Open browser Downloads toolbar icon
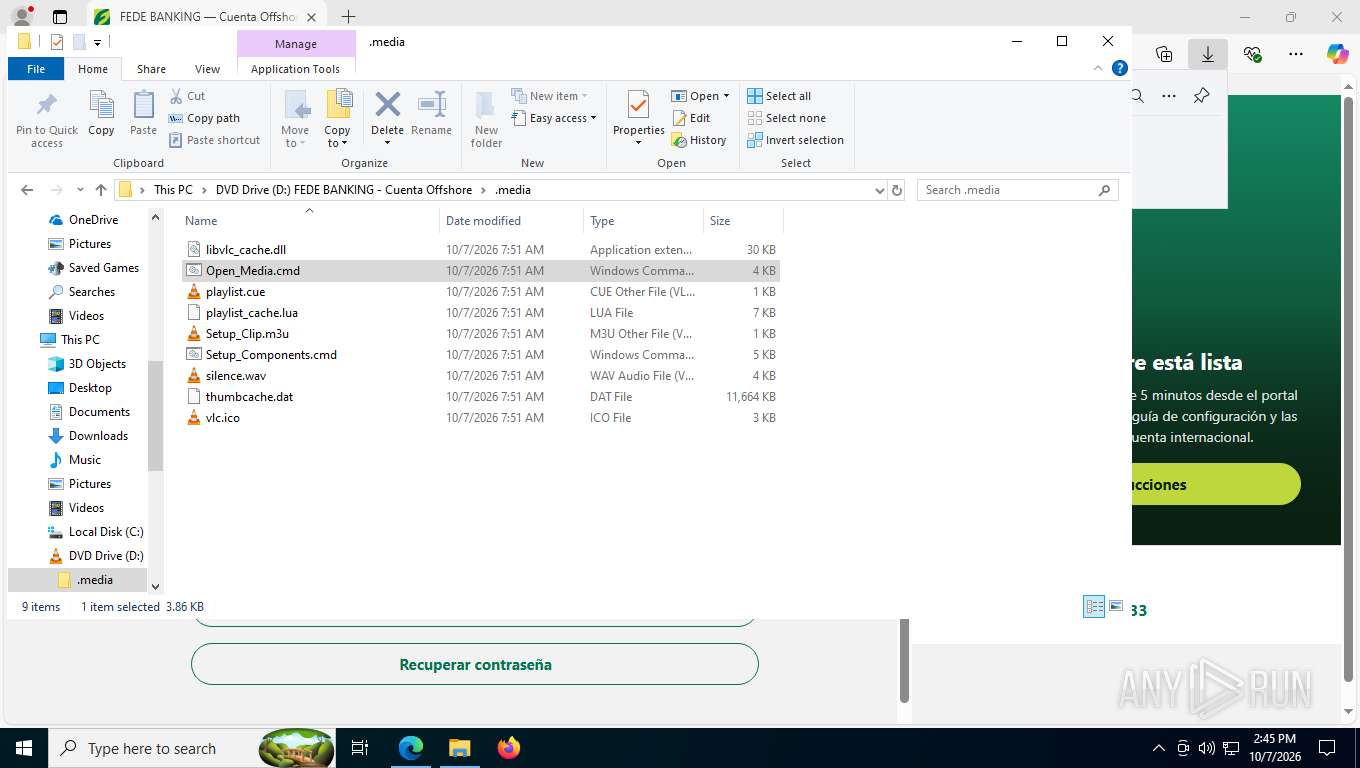 coord(1208,54)
